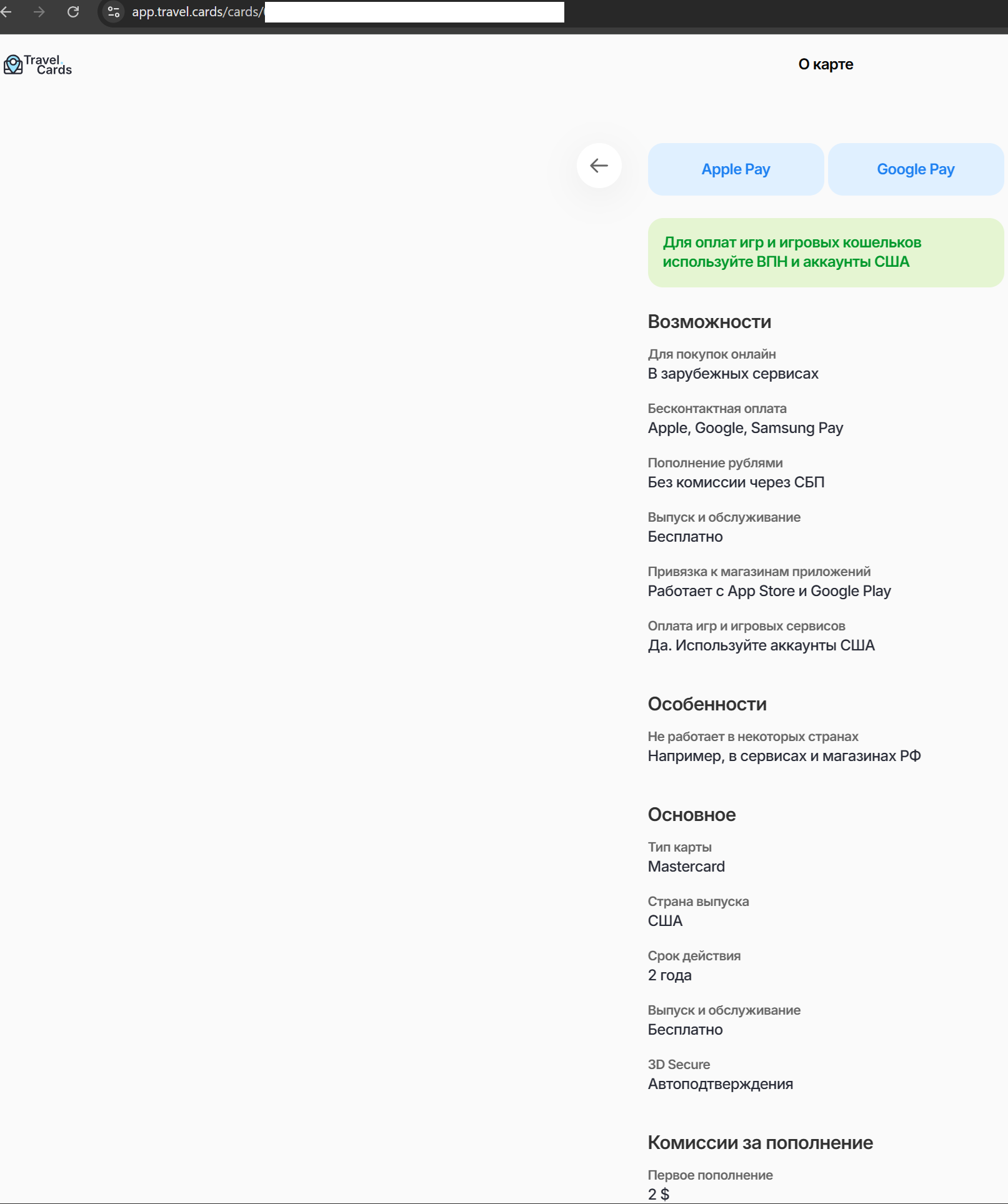Screen dimensions: 1008x1204
Task: Reload the current page
Action: pyautogui.click(x=73, y=12)
